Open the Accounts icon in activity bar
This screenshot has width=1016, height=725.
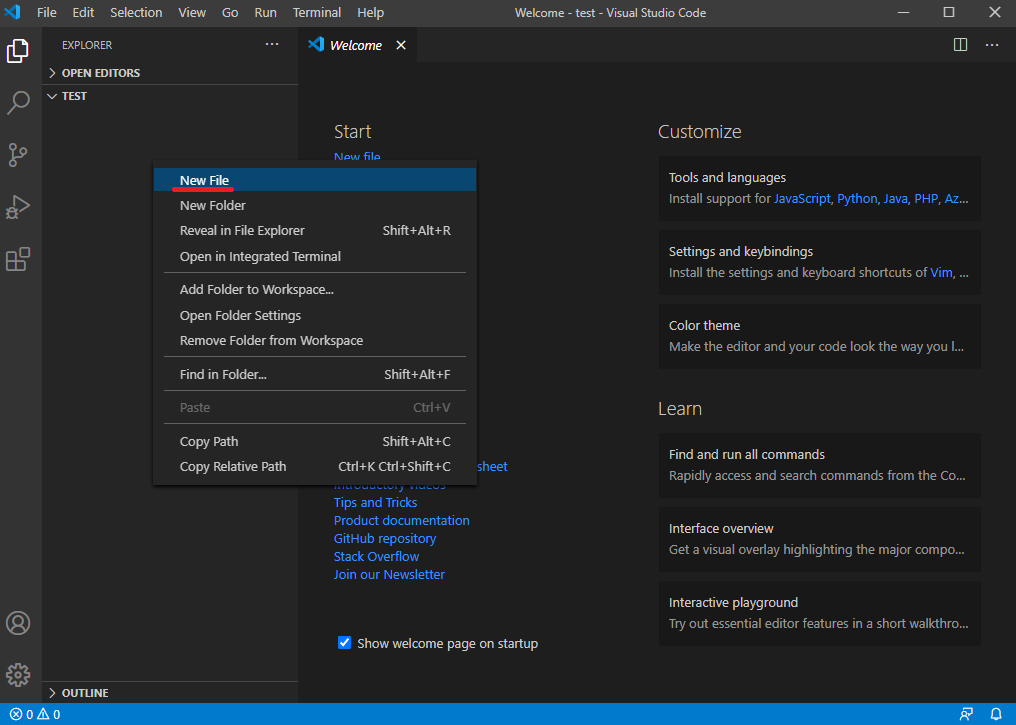tap(18, 623)
